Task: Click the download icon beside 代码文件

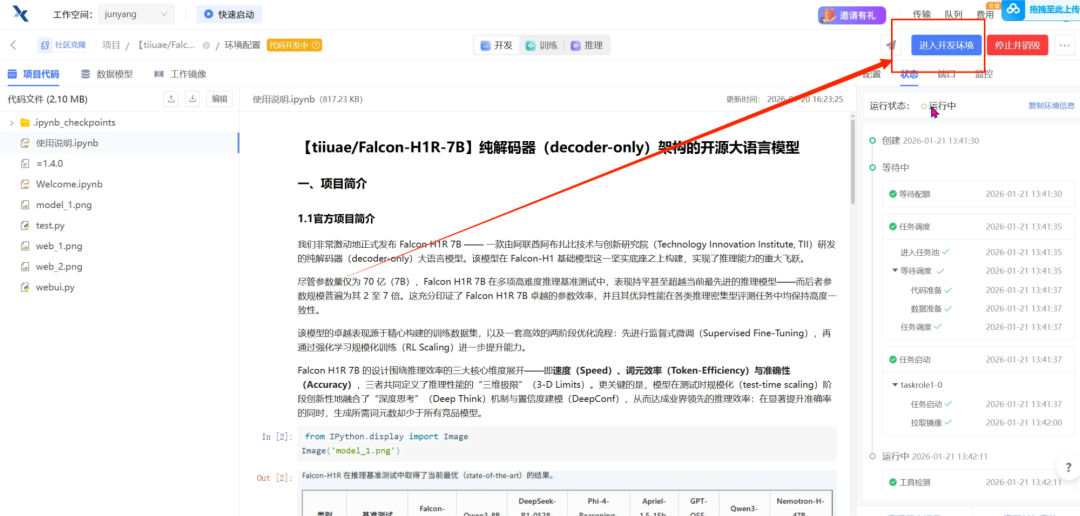Action: (193, 99)
